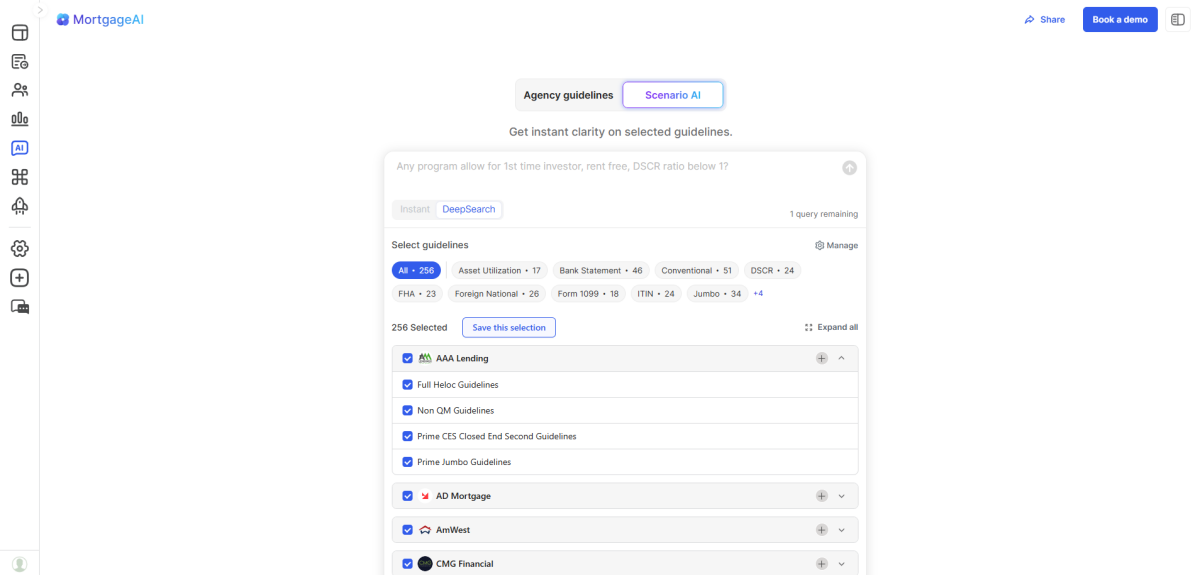The height and width of the screenshot is (575, 1200).
Task: Open the command key integrations icon
Action: click(x=19, y=177)
